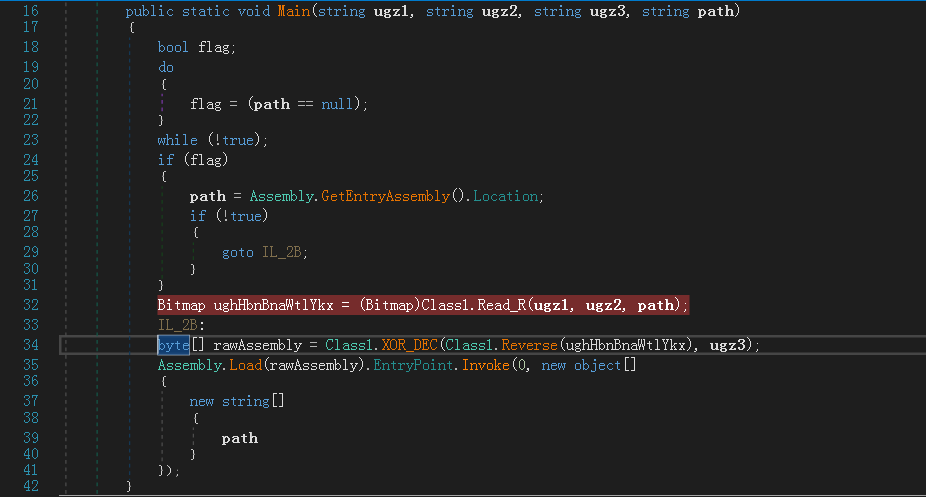This screenshot has height=497, width=926.
Task: Click 'if (flag)' statement on line 24
Action: click(x=193, y=160)
